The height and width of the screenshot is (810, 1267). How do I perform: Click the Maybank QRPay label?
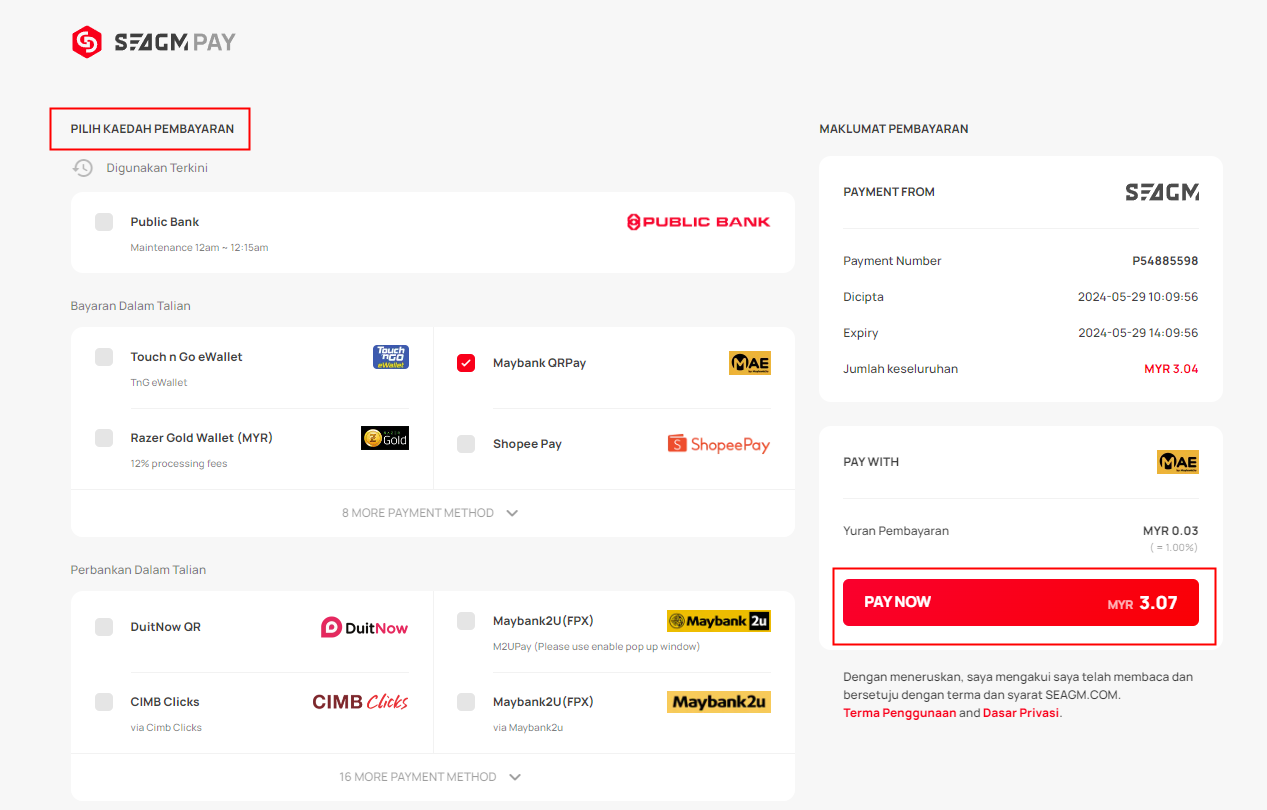click(539, 363)
